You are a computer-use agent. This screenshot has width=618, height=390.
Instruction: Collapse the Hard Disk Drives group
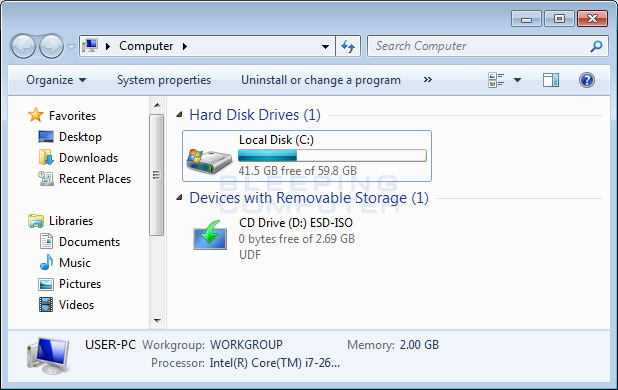point(179,115)
